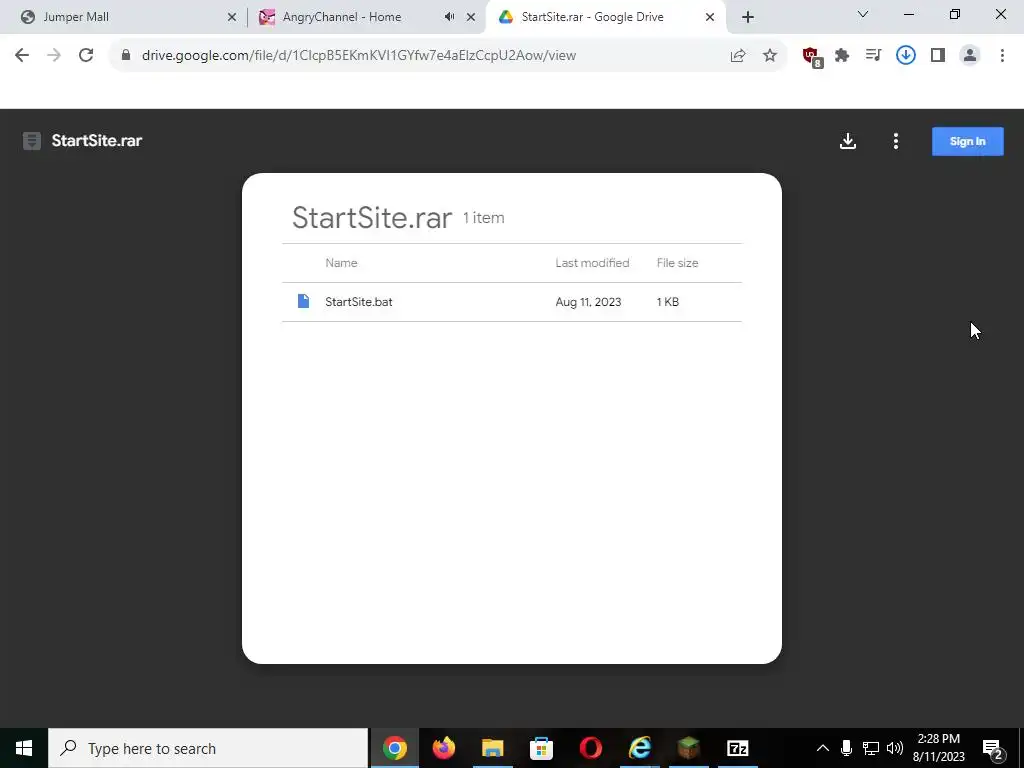Open the taskbar clock showing 2:28 PM
The image size is (1024, 768).
(x=938, y=748)
